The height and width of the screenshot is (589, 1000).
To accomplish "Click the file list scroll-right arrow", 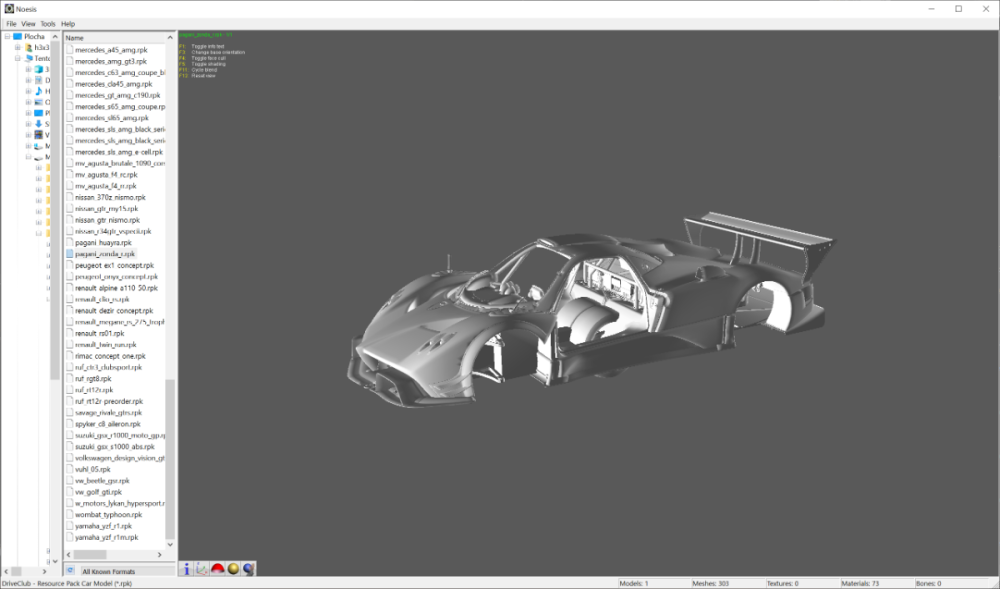I will coord(159,555).
